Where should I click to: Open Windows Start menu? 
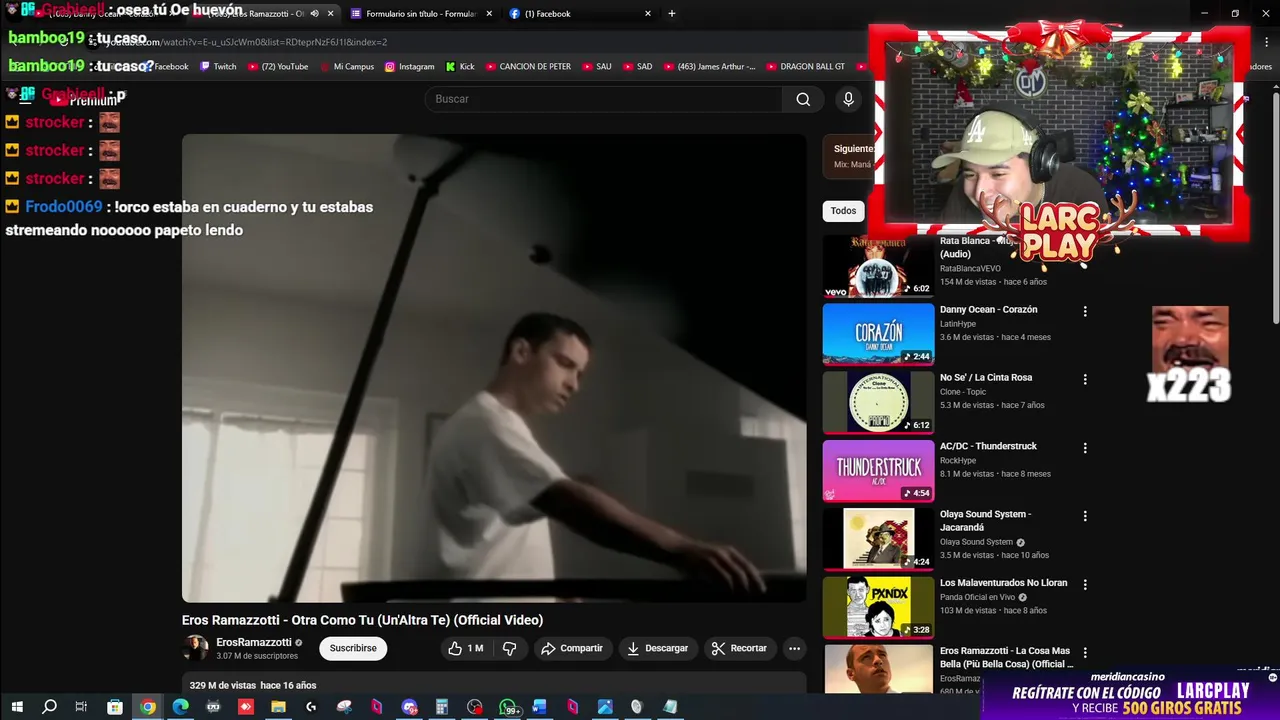[17, 707]
